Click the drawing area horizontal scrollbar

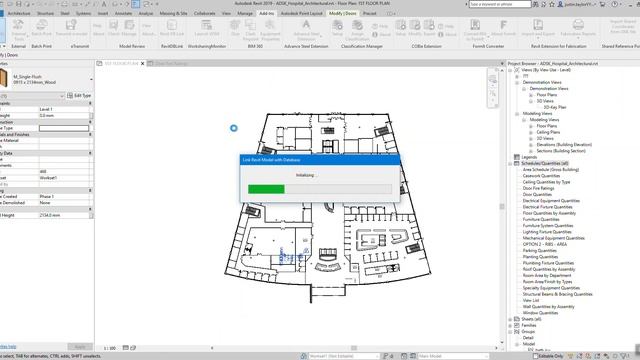pos(354,348)
